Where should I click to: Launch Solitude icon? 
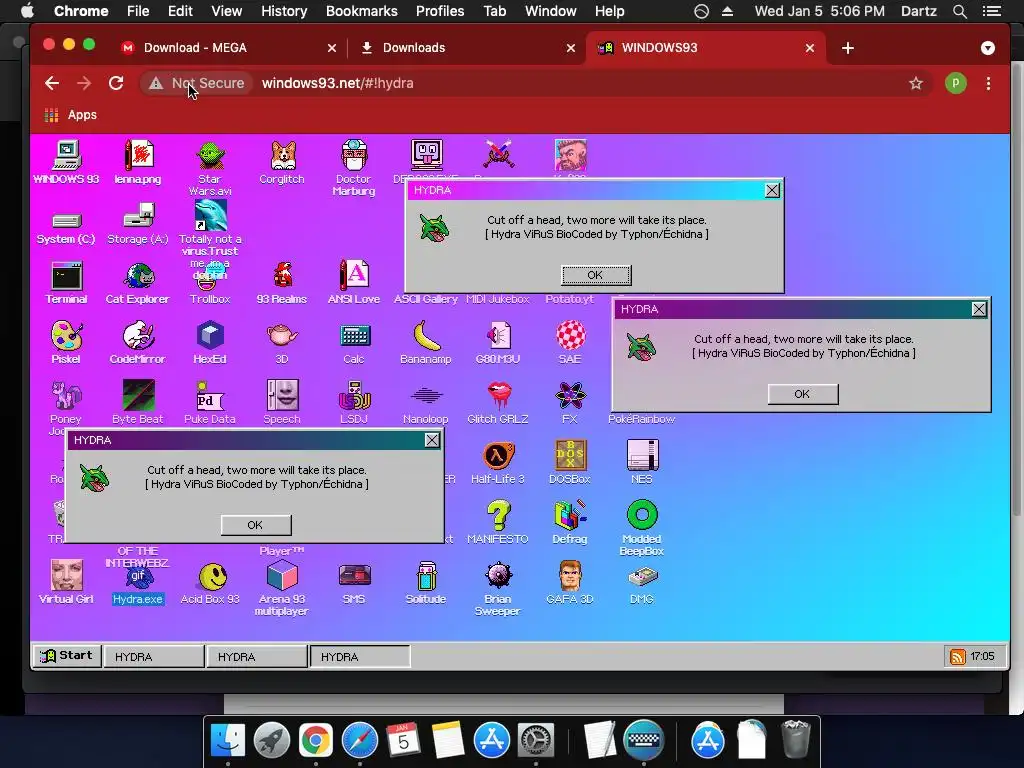click(x=426, y=583)
